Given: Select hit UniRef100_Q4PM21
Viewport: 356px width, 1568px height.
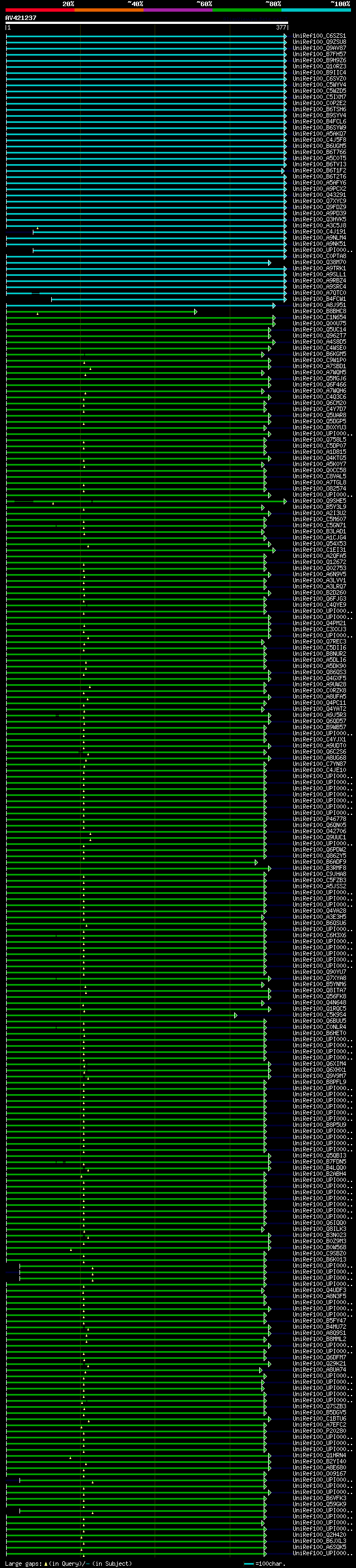Looking at the screenshot, I should [319, 623].
